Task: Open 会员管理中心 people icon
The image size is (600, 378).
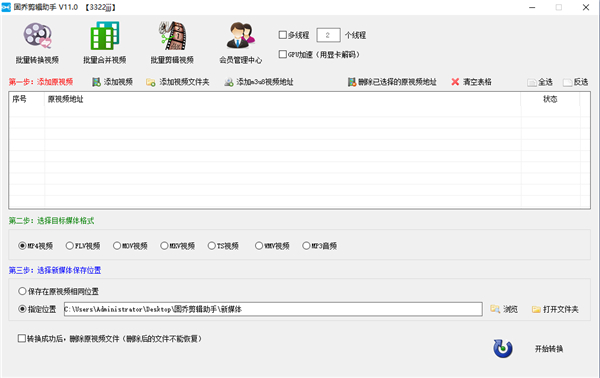Action: 240,35
